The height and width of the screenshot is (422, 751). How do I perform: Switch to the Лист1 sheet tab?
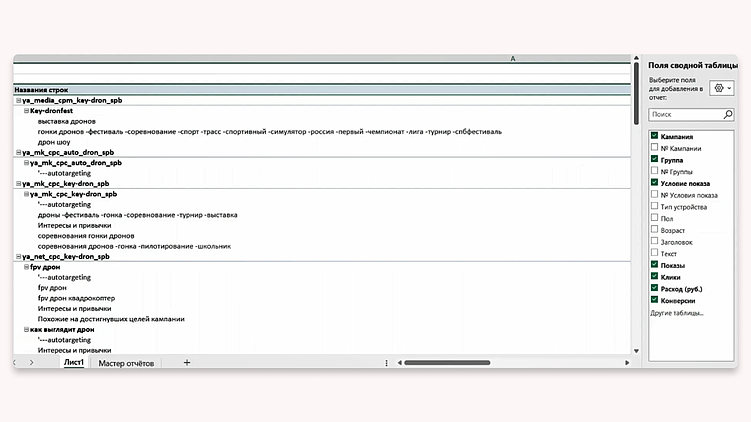74,363
